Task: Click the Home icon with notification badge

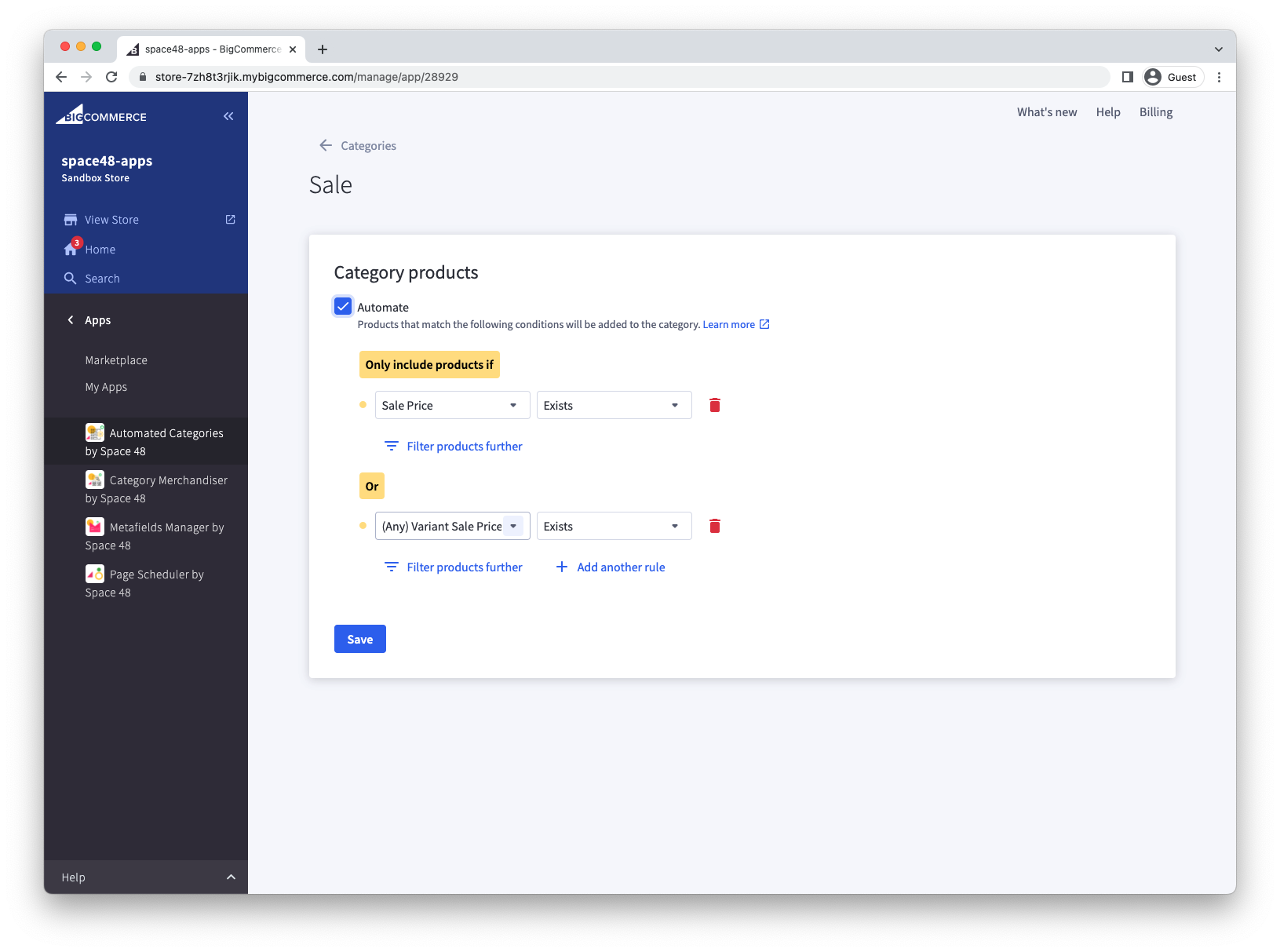Action: click(x=71, y=248)
